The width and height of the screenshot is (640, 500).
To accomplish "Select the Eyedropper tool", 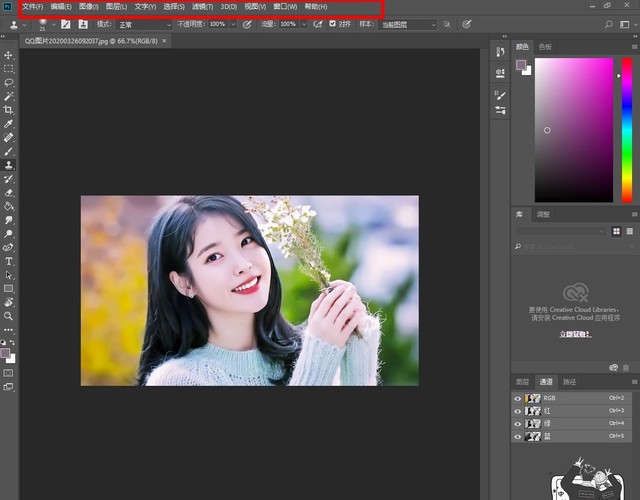I will click(9, 123).
